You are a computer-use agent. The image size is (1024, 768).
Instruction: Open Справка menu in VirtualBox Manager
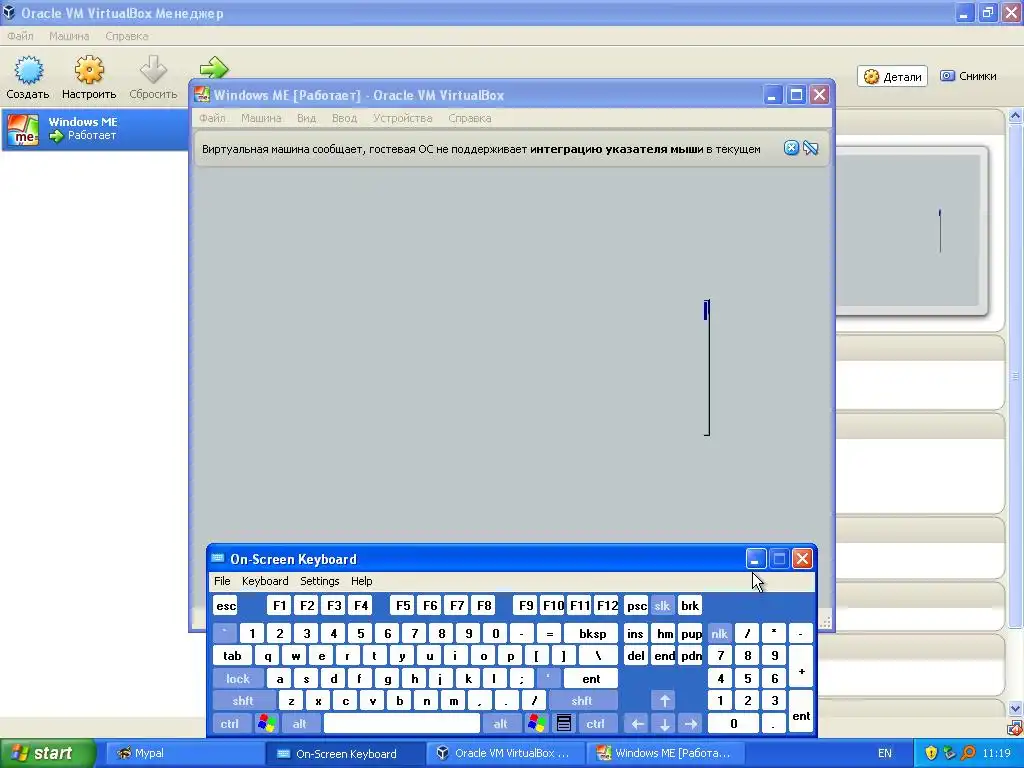127,36
